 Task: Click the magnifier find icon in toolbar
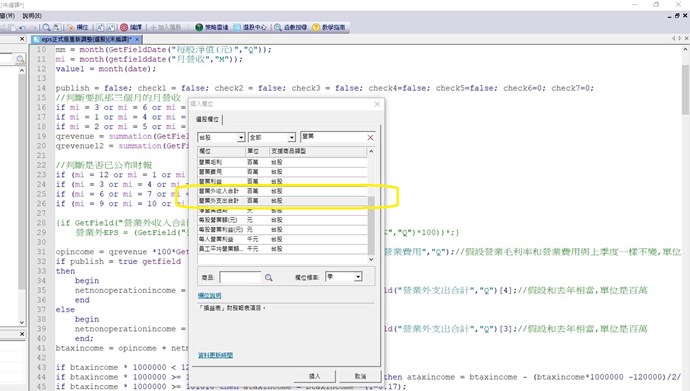tap(46, 27)
